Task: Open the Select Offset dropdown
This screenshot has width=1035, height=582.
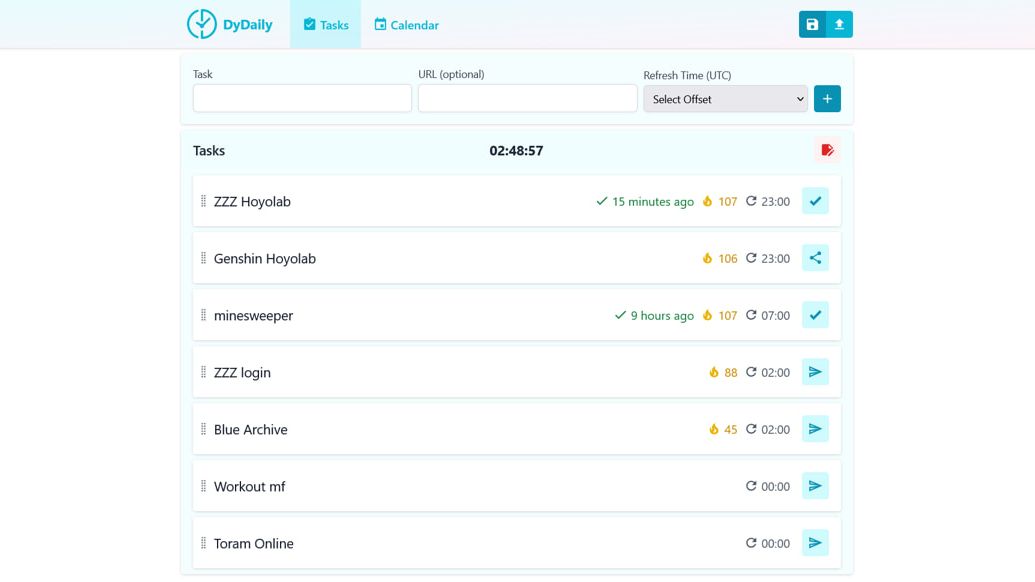Action: (x=725, y=99)
